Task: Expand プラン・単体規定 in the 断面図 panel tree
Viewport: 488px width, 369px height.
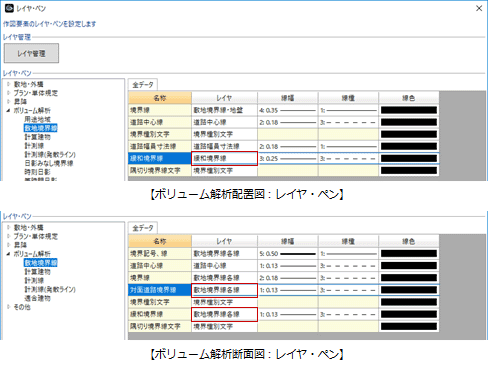Action: click(x=9, y=236)
